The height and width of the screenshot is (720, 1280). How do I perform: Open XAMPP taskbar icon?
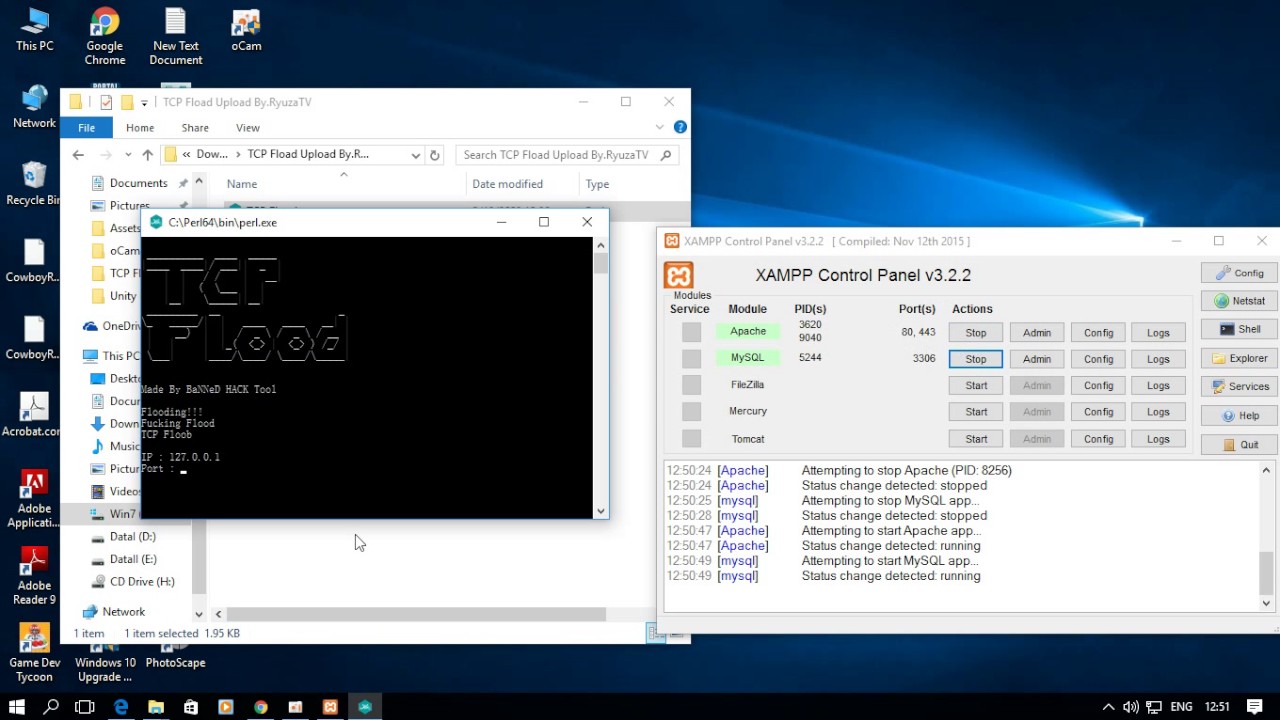coord(330,707)
